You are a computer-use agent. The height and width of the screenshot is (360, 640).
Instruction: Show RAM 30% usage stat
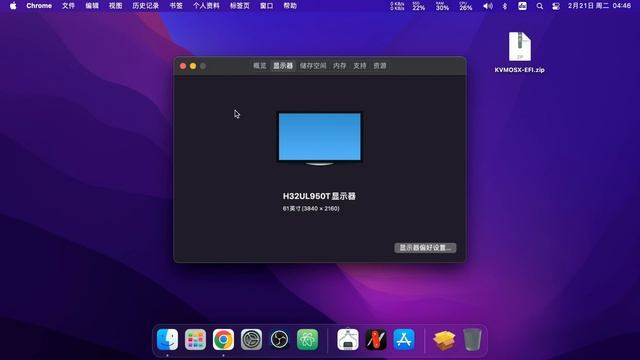point(442,6)
